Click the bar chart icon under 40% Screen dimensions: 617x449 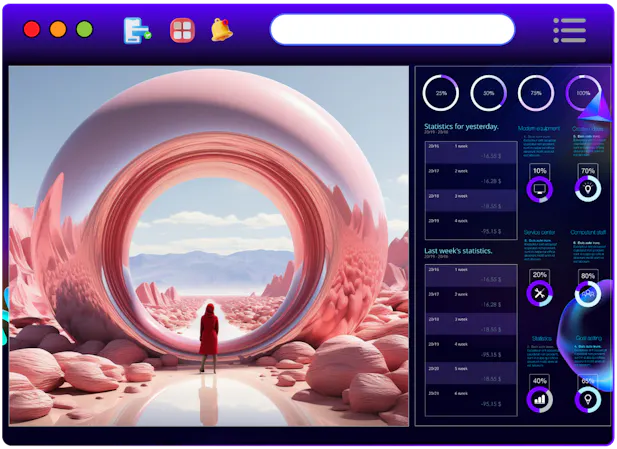coord(539,400)
